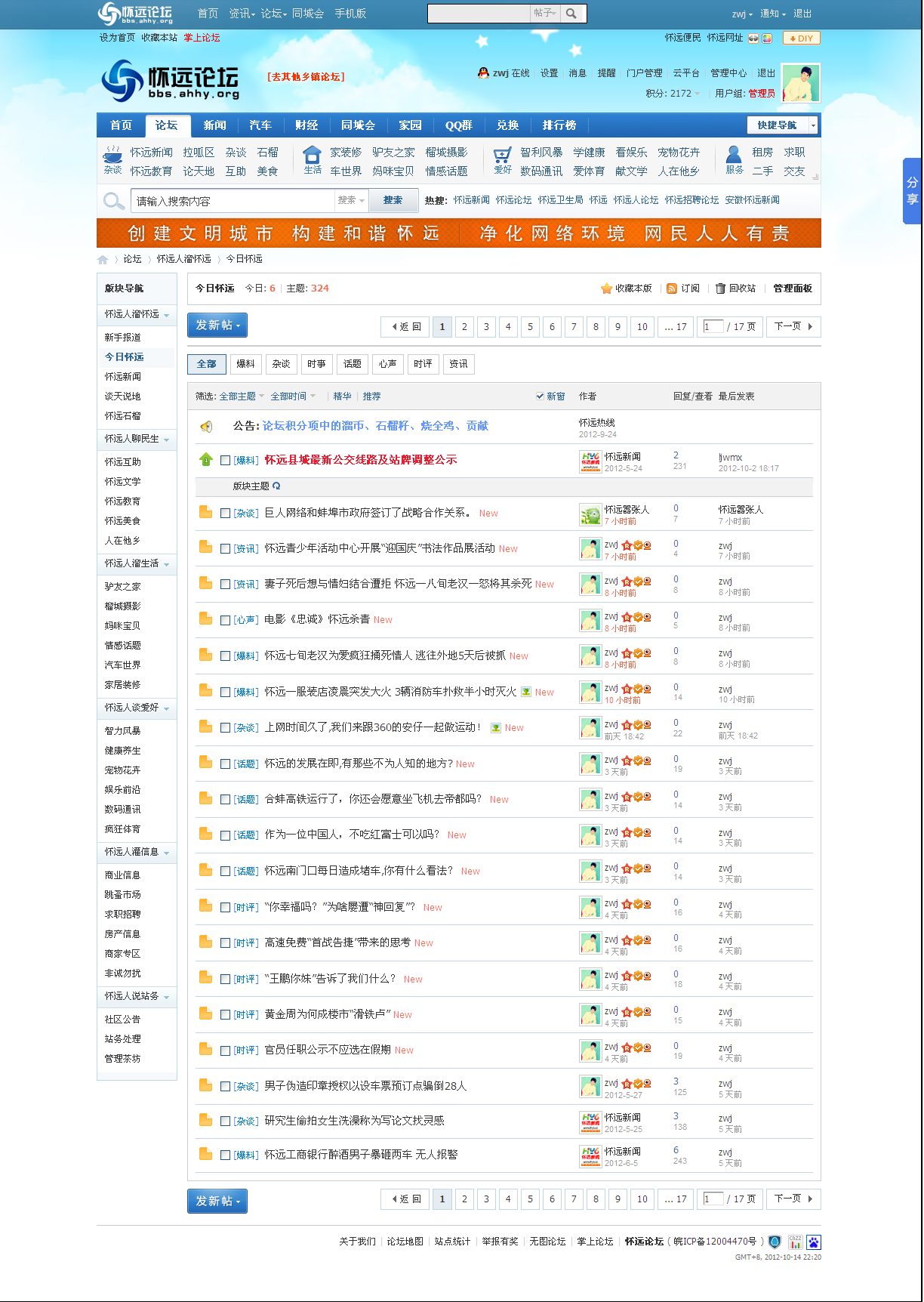Open the 怀远石榴 sidebar link

click(122, 416)
